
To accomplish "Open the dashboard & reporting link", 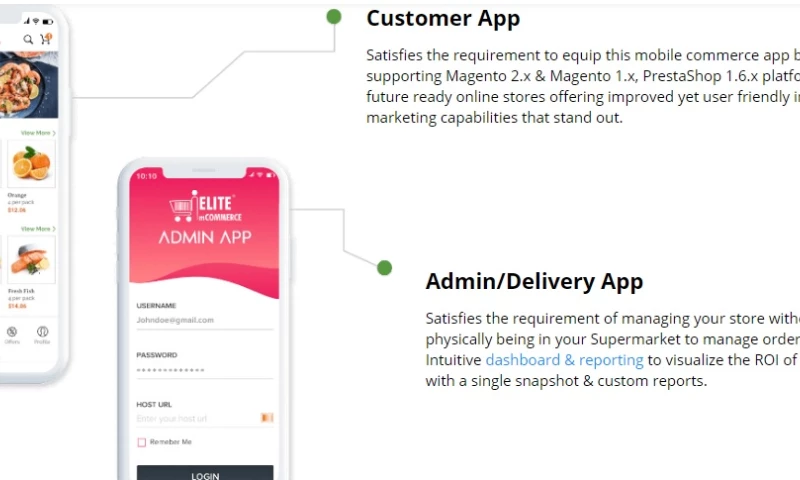I will tap(564, 360).
